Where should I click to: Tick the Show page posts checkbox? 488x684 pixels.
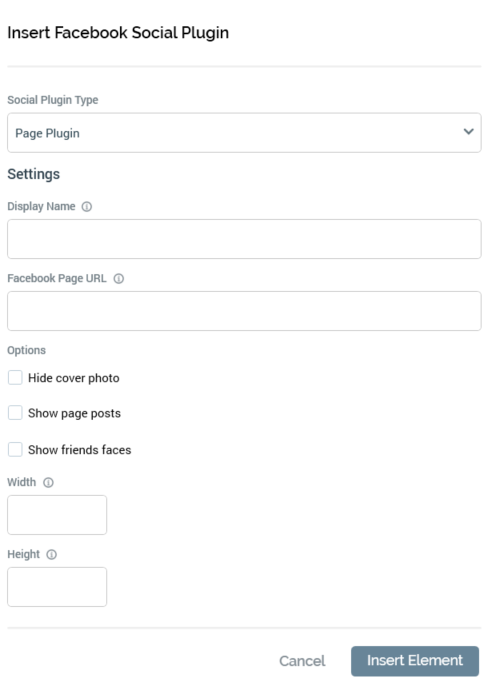15,413
